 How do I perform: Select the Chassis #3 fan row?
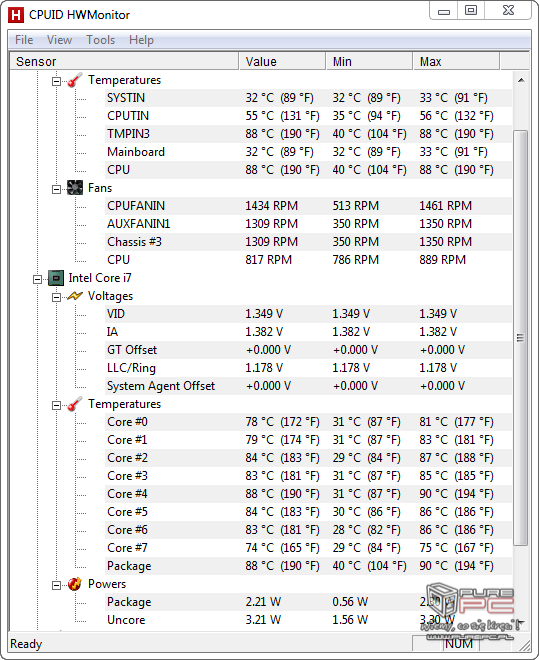(308, 242)
